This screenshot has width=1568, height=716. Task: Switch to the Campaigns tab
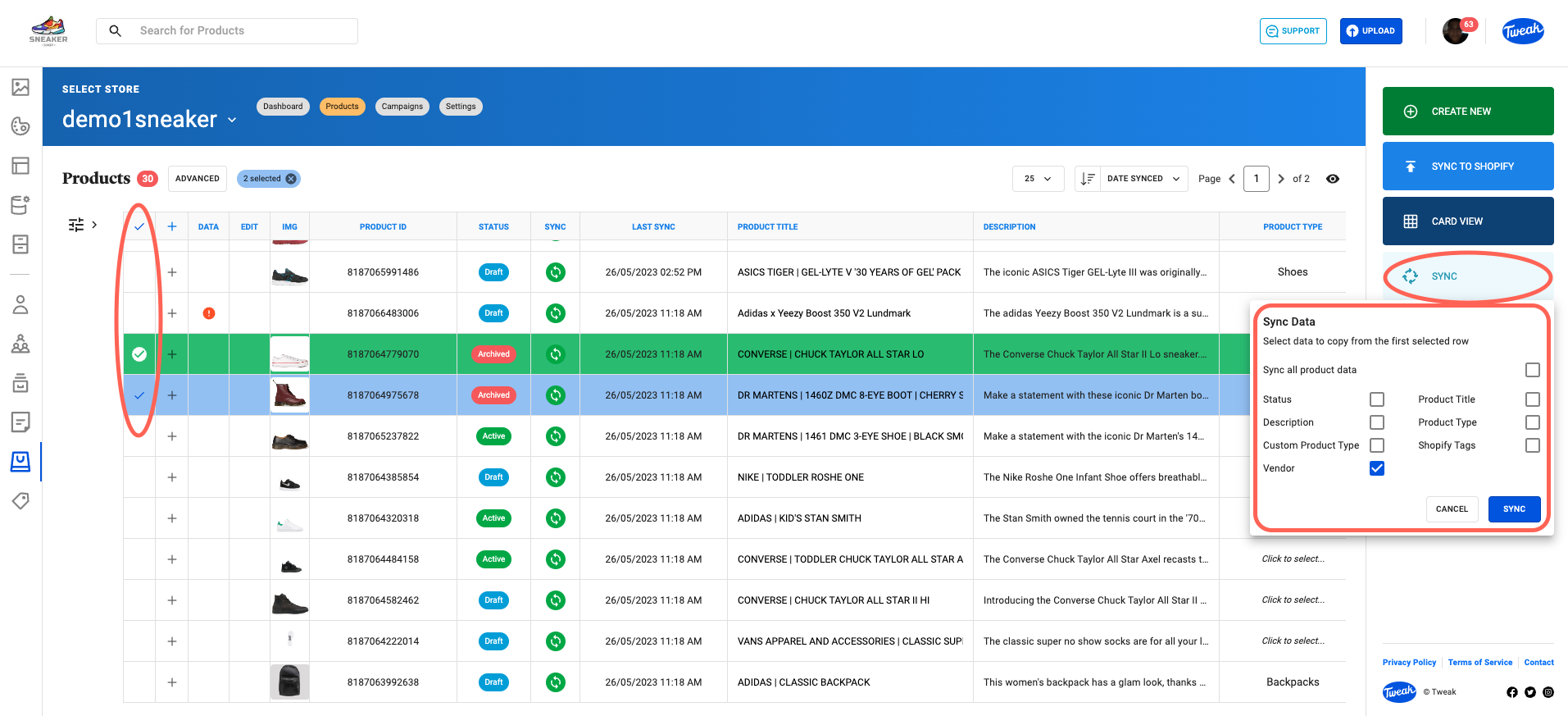[402, 107]
